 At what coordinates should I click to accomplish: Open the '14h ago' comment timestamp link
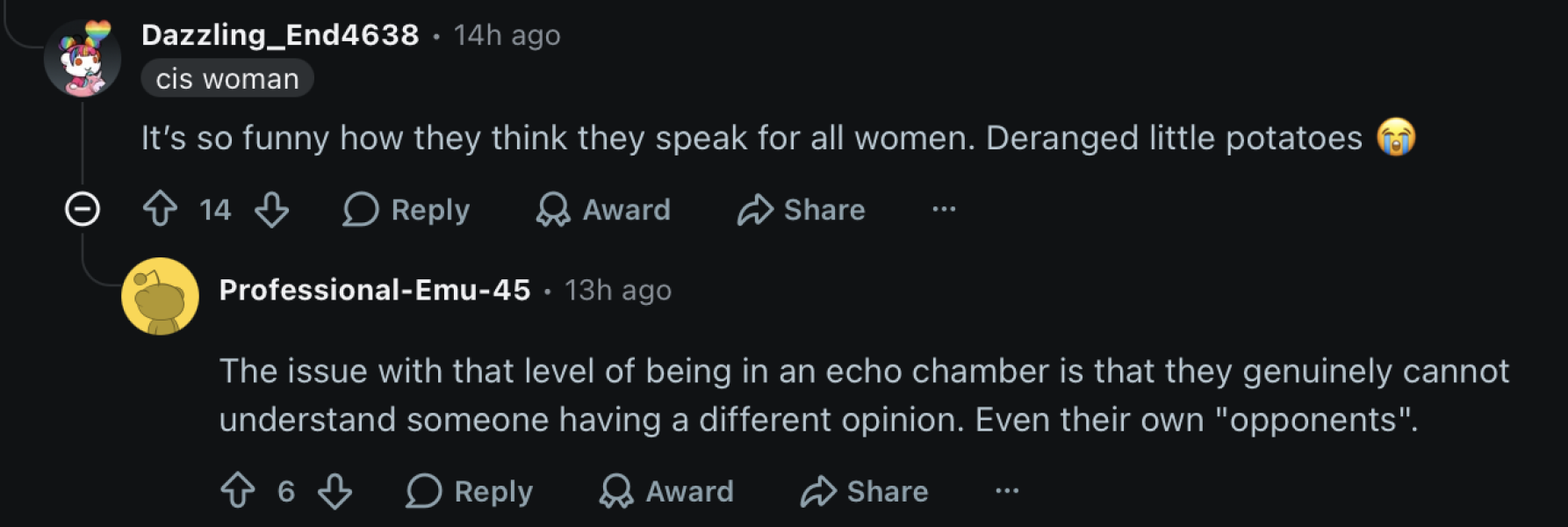coord(507,35)
